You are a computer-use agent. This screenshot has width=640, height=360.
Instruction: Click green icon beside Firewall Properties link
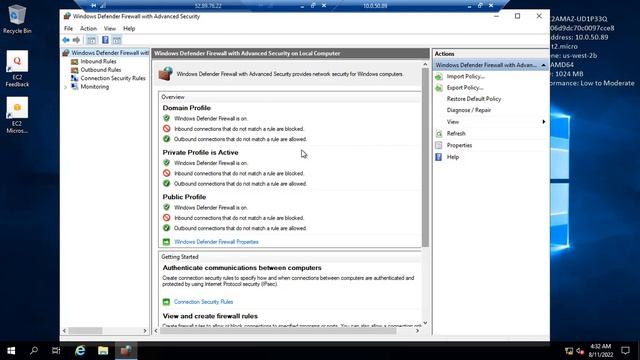[x=166, y=242]
